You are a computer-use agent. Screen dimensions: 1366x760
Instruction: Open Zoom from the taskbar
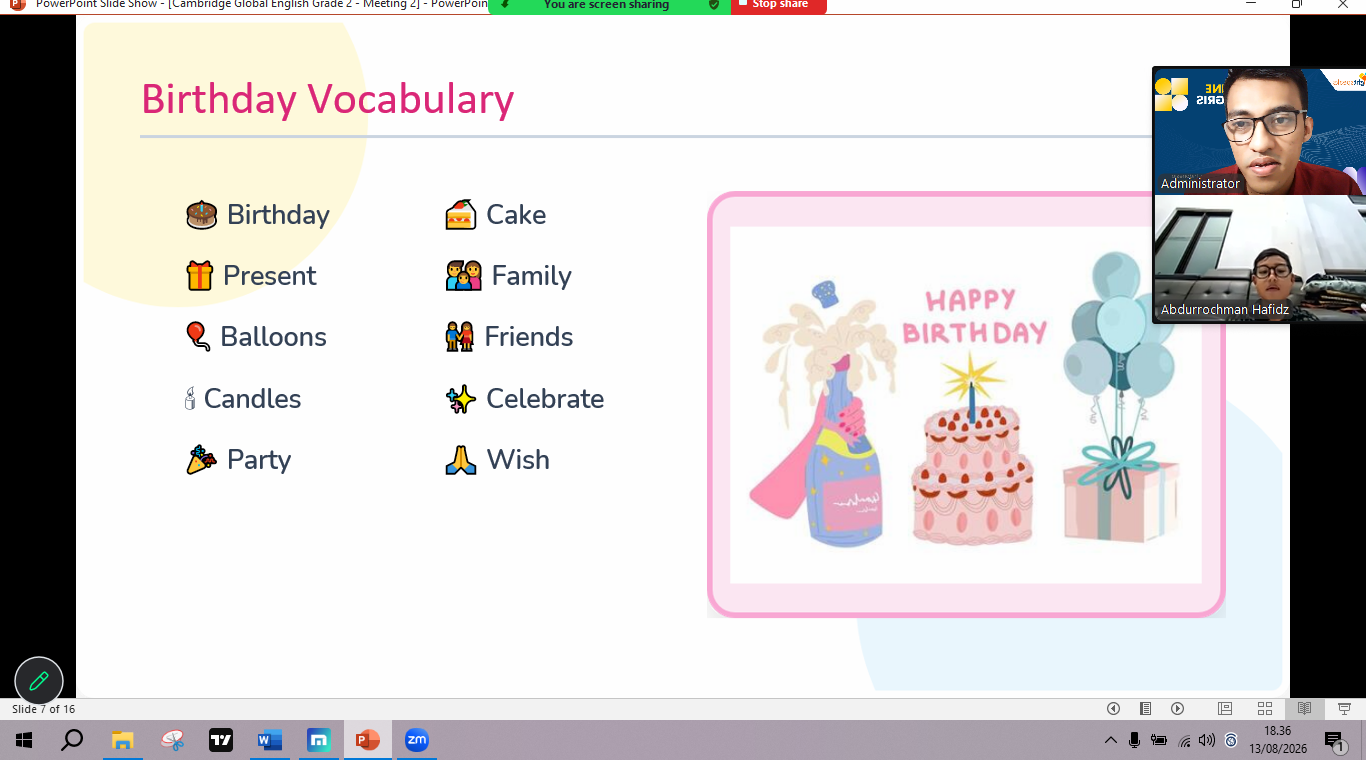coord(417,740)
